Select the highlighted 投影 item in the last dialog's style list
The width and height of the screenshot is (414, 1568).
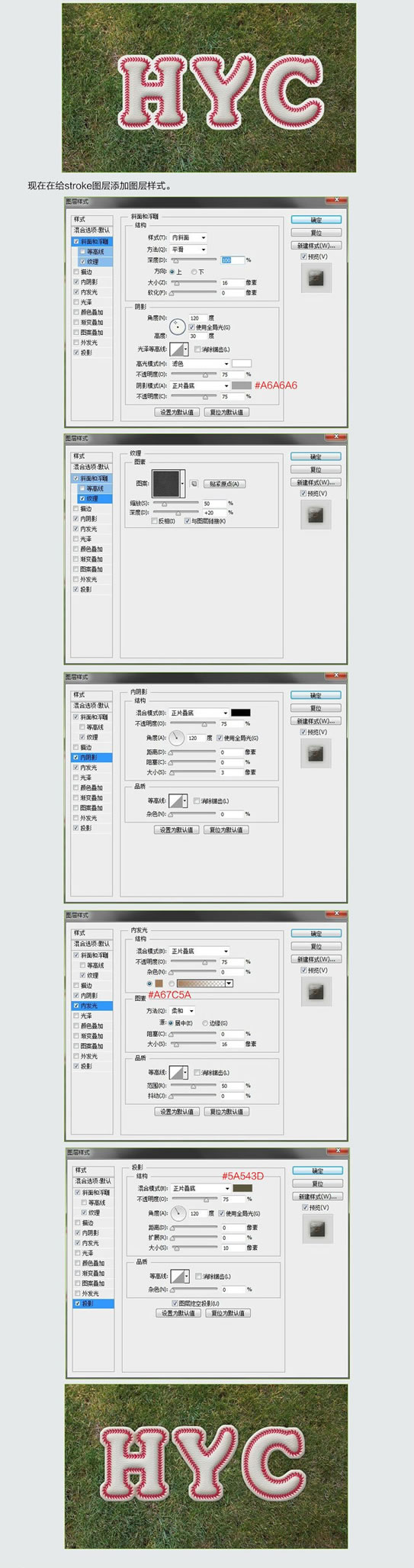coord(94,1303)
